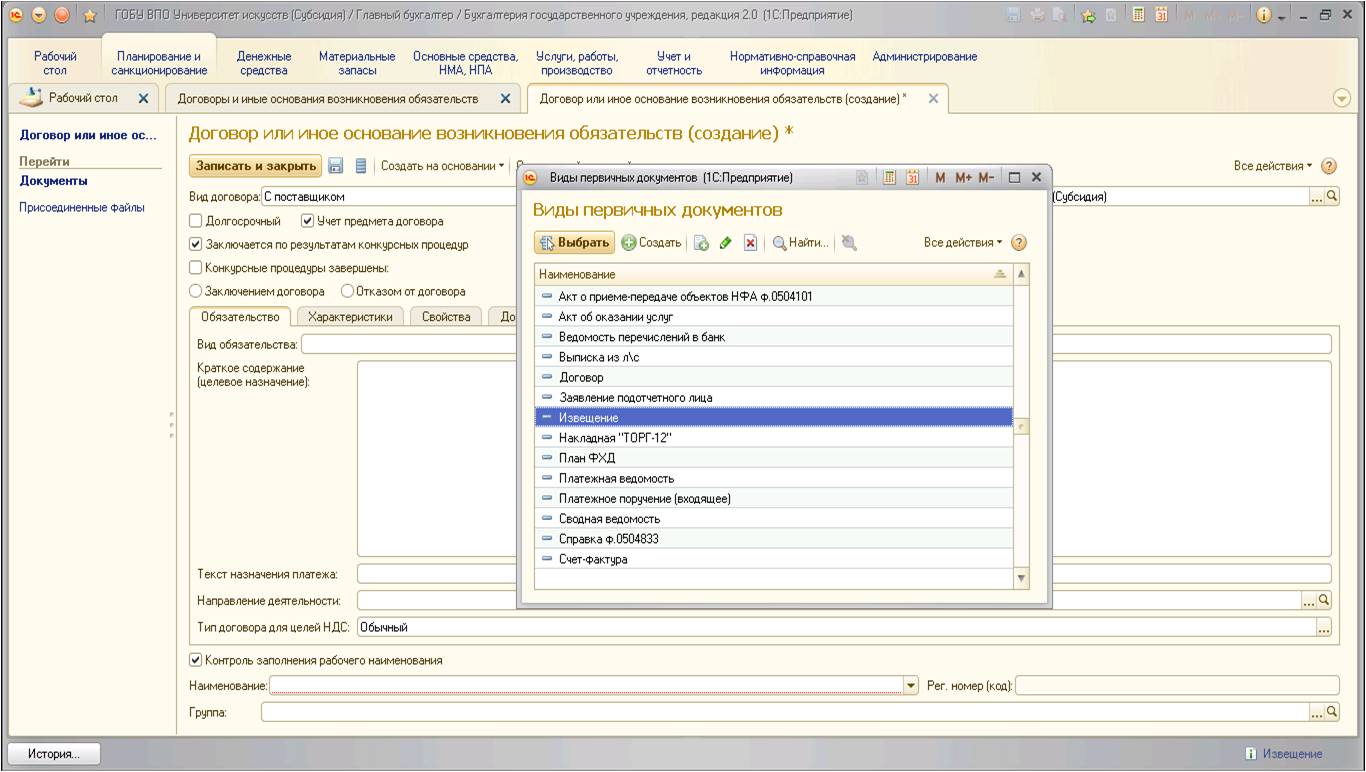
Task: Click the M memory button in the dialog
Action: click(940, 177)
